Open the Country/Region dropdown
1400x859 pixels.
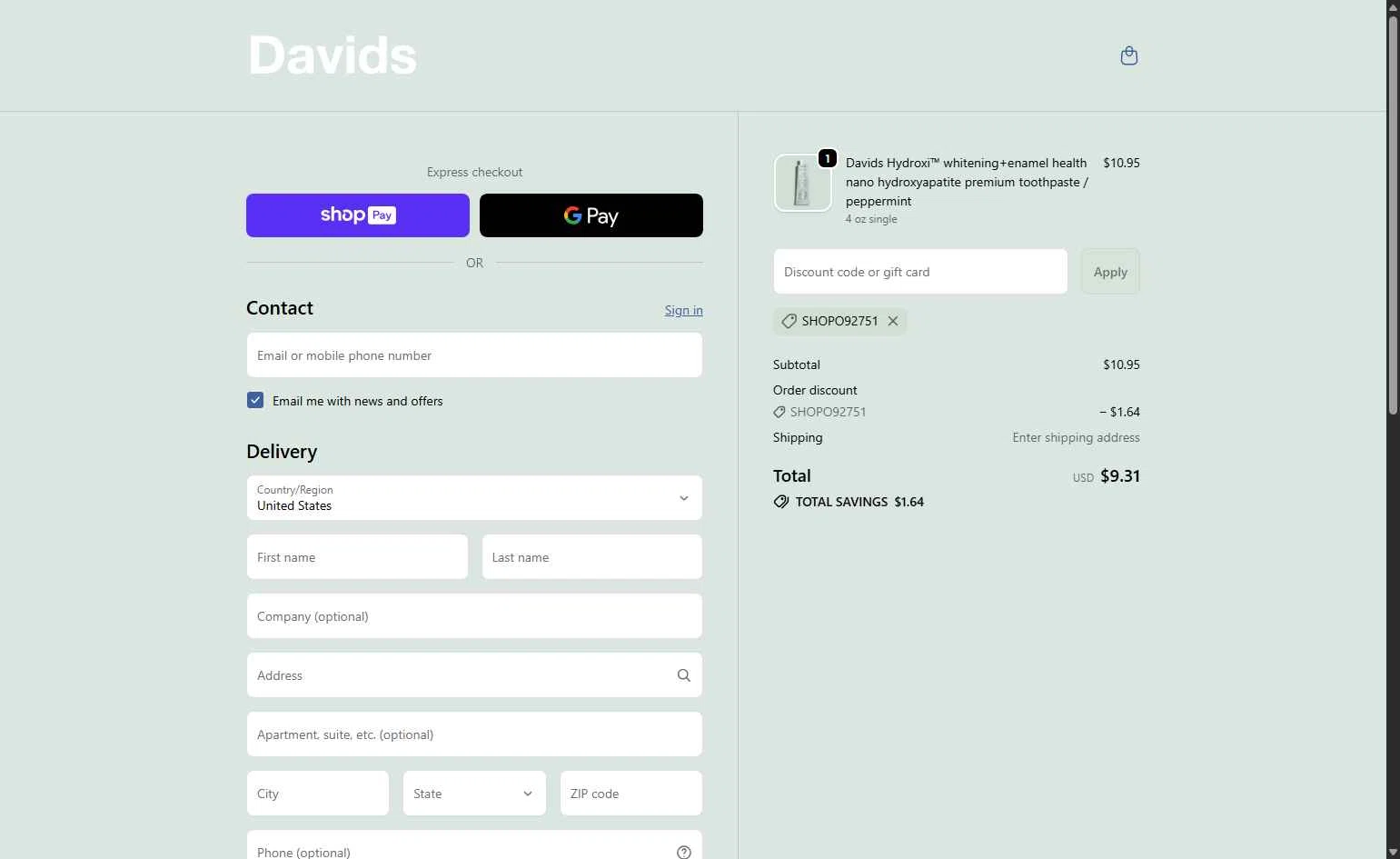pyautogui.click(x=474, y=498)
